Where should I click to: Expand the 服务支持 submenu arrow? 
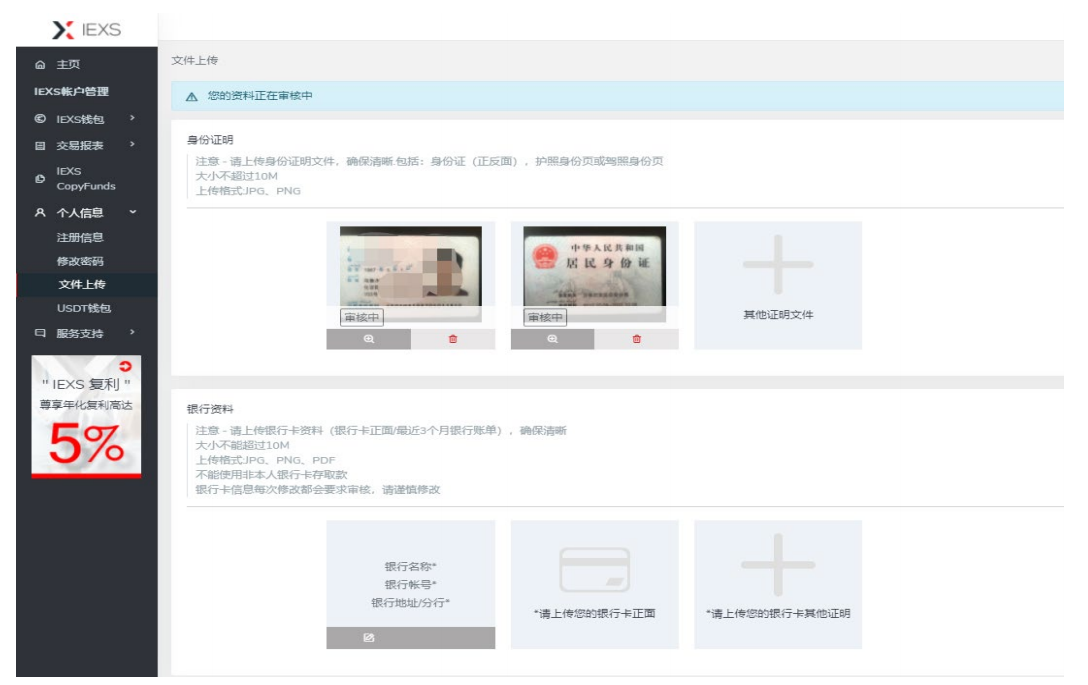pos(132,332)
